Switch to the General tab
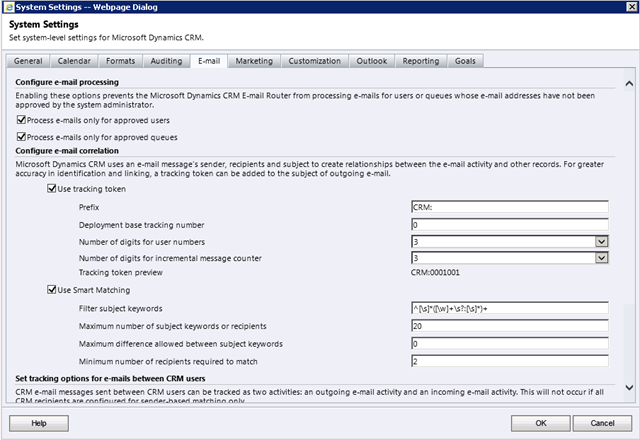The image size is (640, 440). (29, 61)
